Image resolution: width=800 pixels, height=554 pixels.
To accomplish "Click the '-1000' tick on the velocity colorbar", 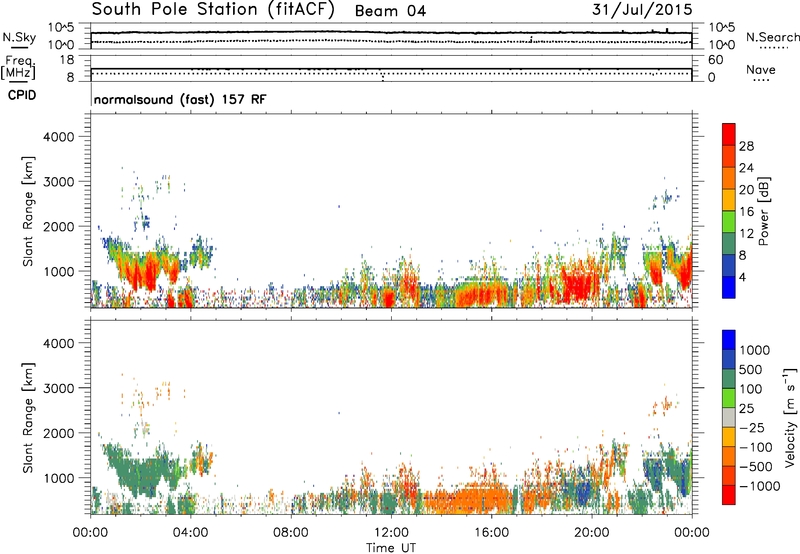I will tap(760, 486).
